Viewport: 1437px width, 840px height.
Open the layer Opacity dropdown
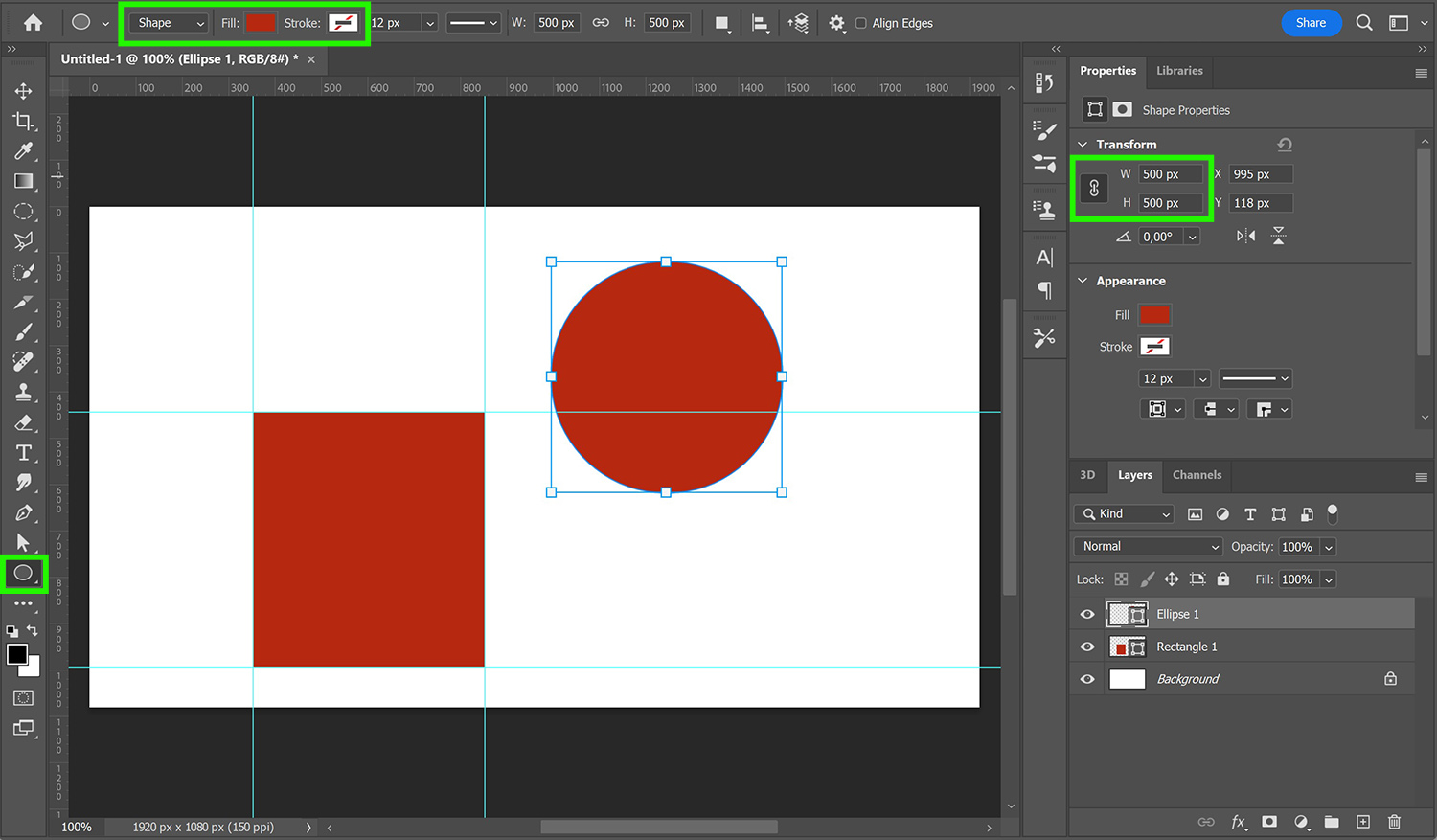point(1328,547)
